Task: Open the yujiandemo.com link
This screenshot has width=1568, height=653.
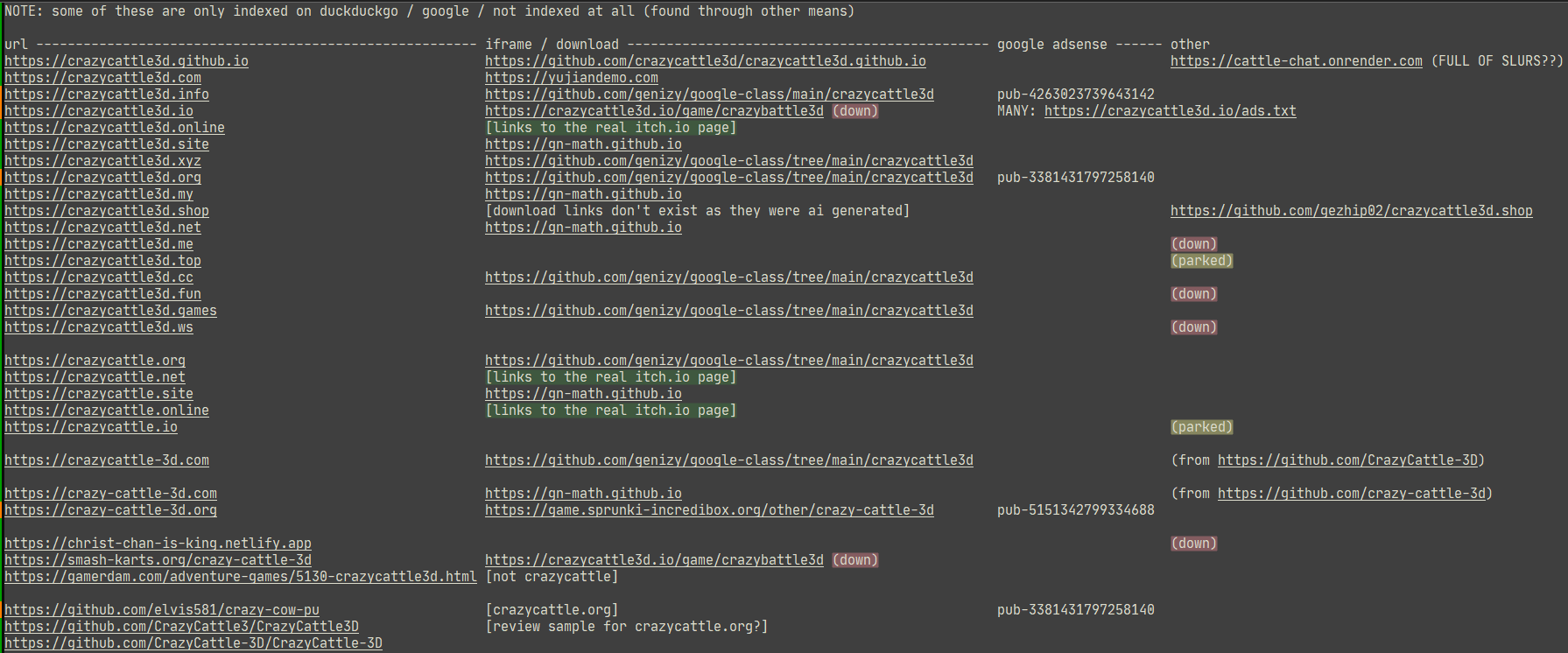Action: click(571, 78)
